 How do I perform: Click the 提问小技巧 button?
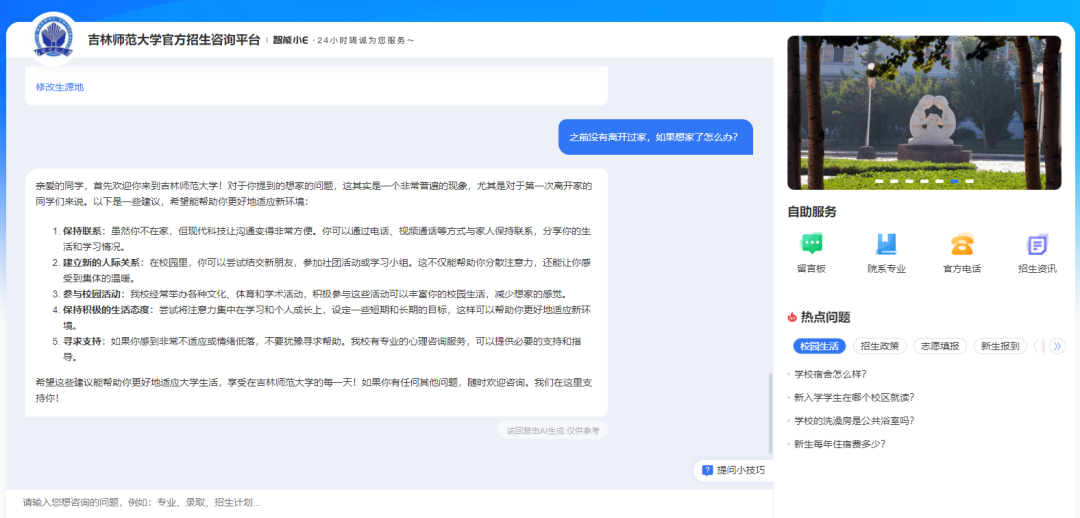tap(733, 470)
